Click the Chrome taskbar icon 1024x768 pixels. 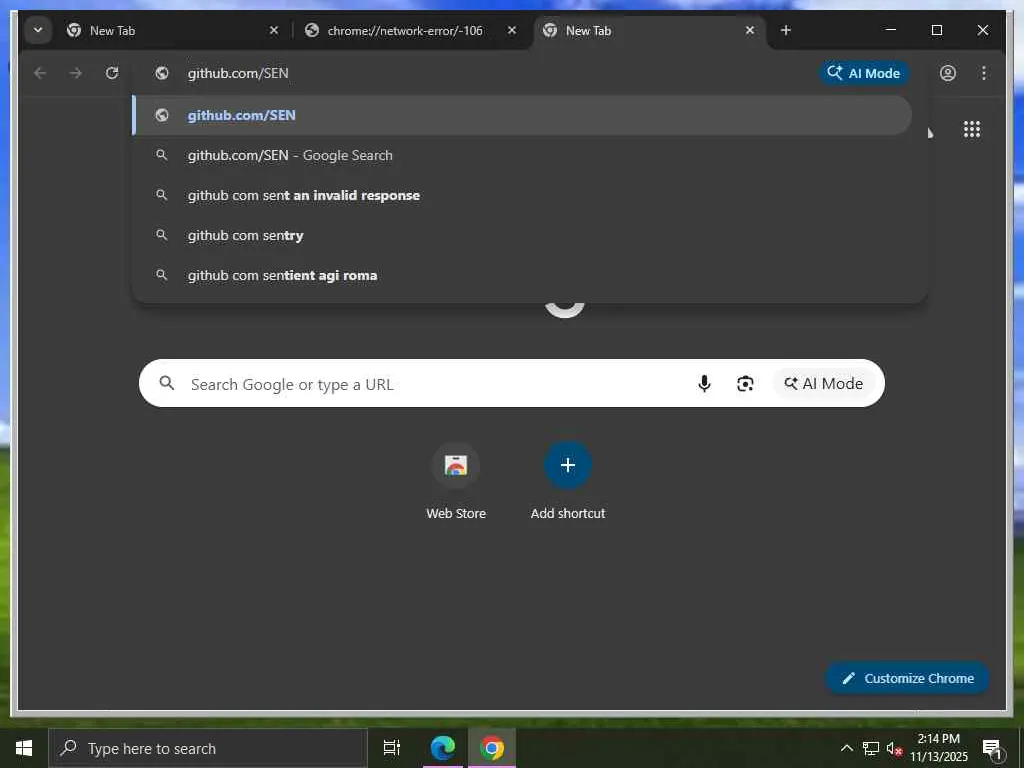click(492, 748)
